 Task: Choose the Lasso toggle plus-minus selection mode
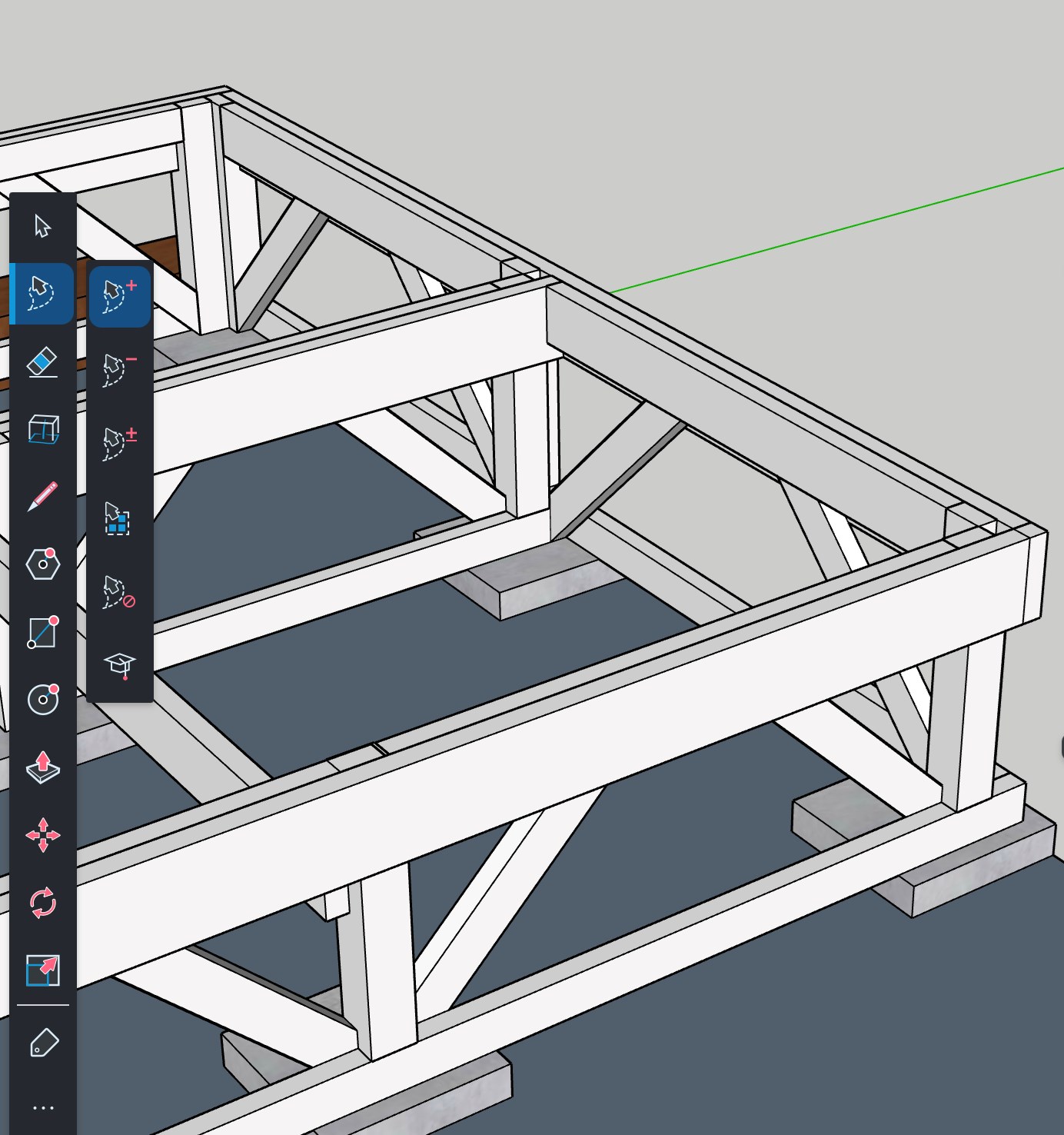coord(119,444)
